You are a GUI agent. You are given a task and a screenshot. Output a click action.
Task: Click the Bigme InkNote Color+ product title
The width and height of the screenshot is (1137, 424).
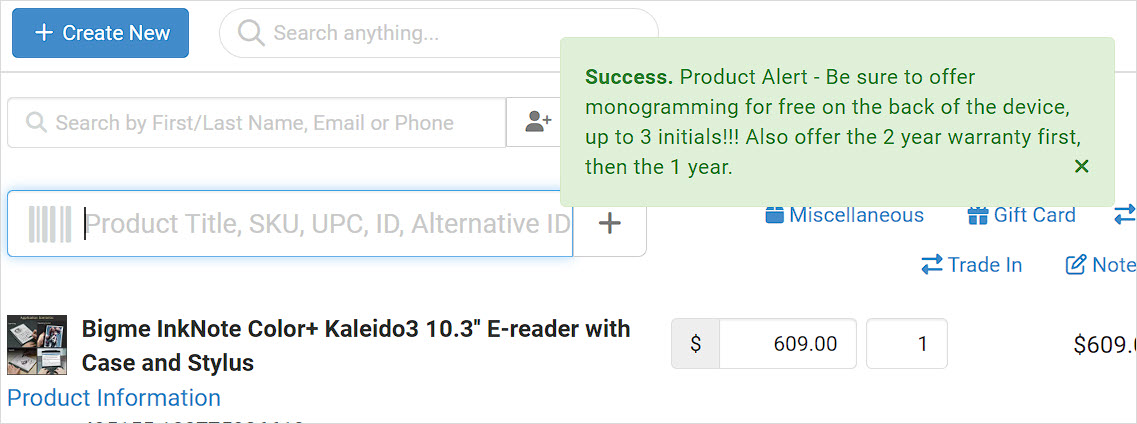pyautogui.click(x=356, y=345)
